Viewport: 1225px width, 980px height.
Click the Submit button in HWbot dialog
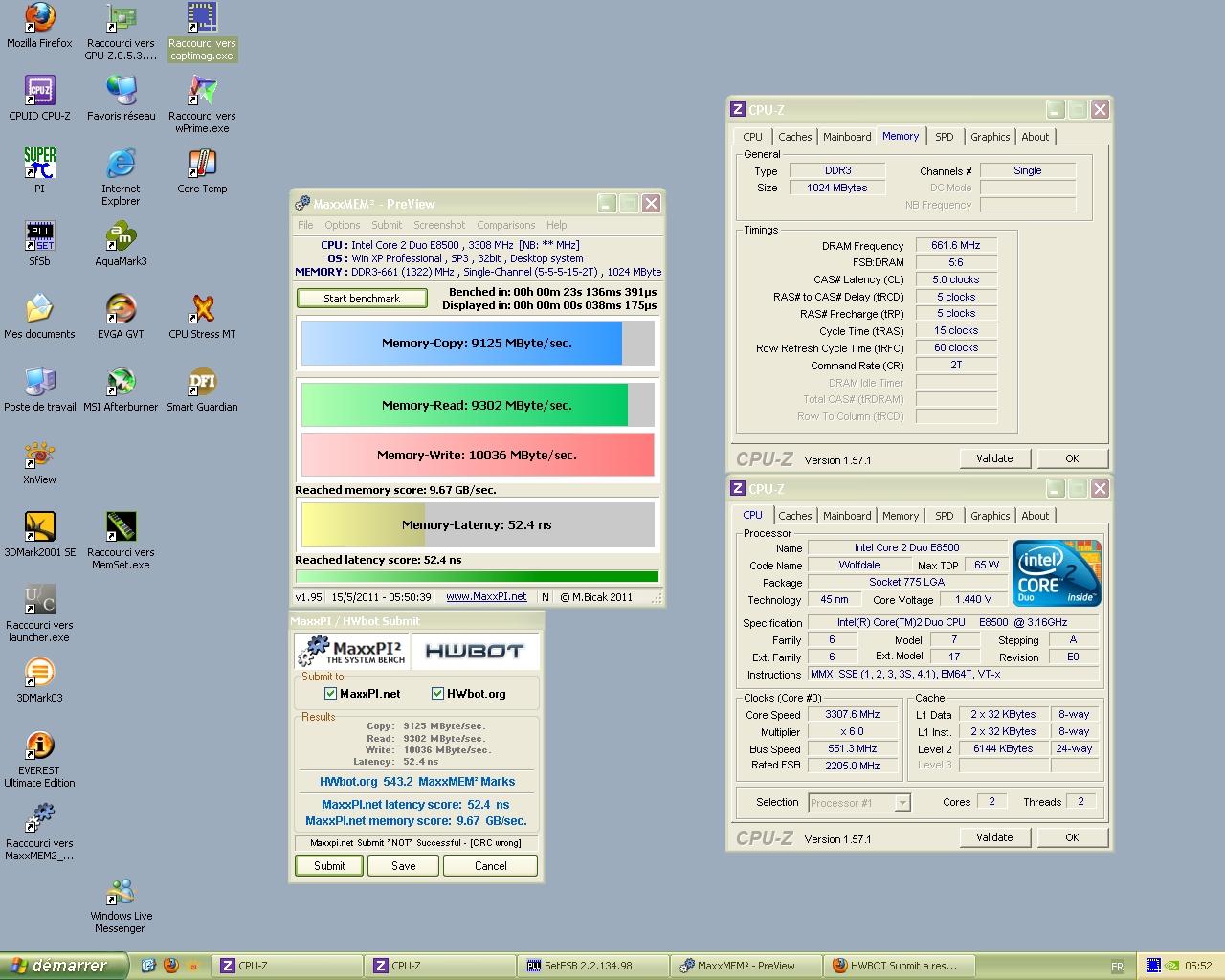click(x=329, y=866)
